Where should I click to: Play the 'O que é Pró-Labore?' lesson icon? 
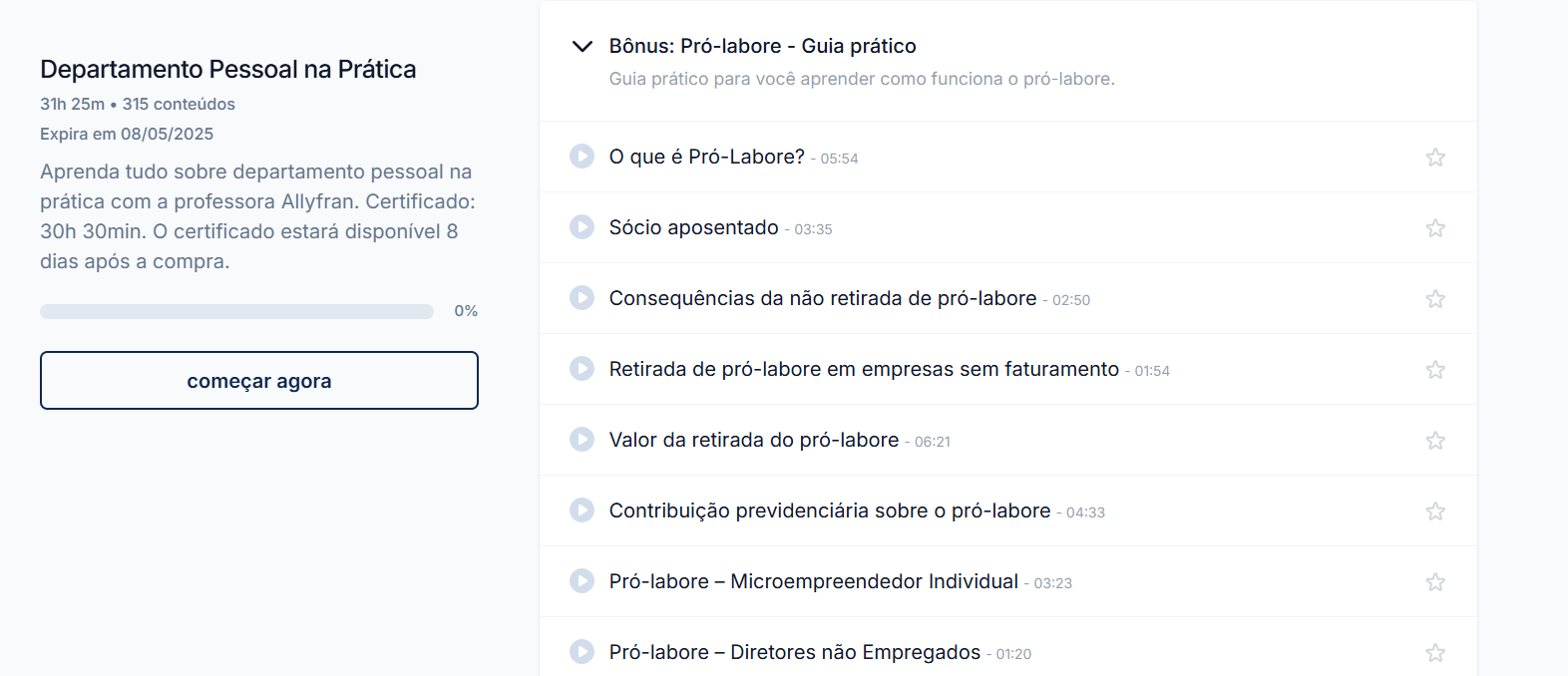pyautogui.click(x=582, y=157)
